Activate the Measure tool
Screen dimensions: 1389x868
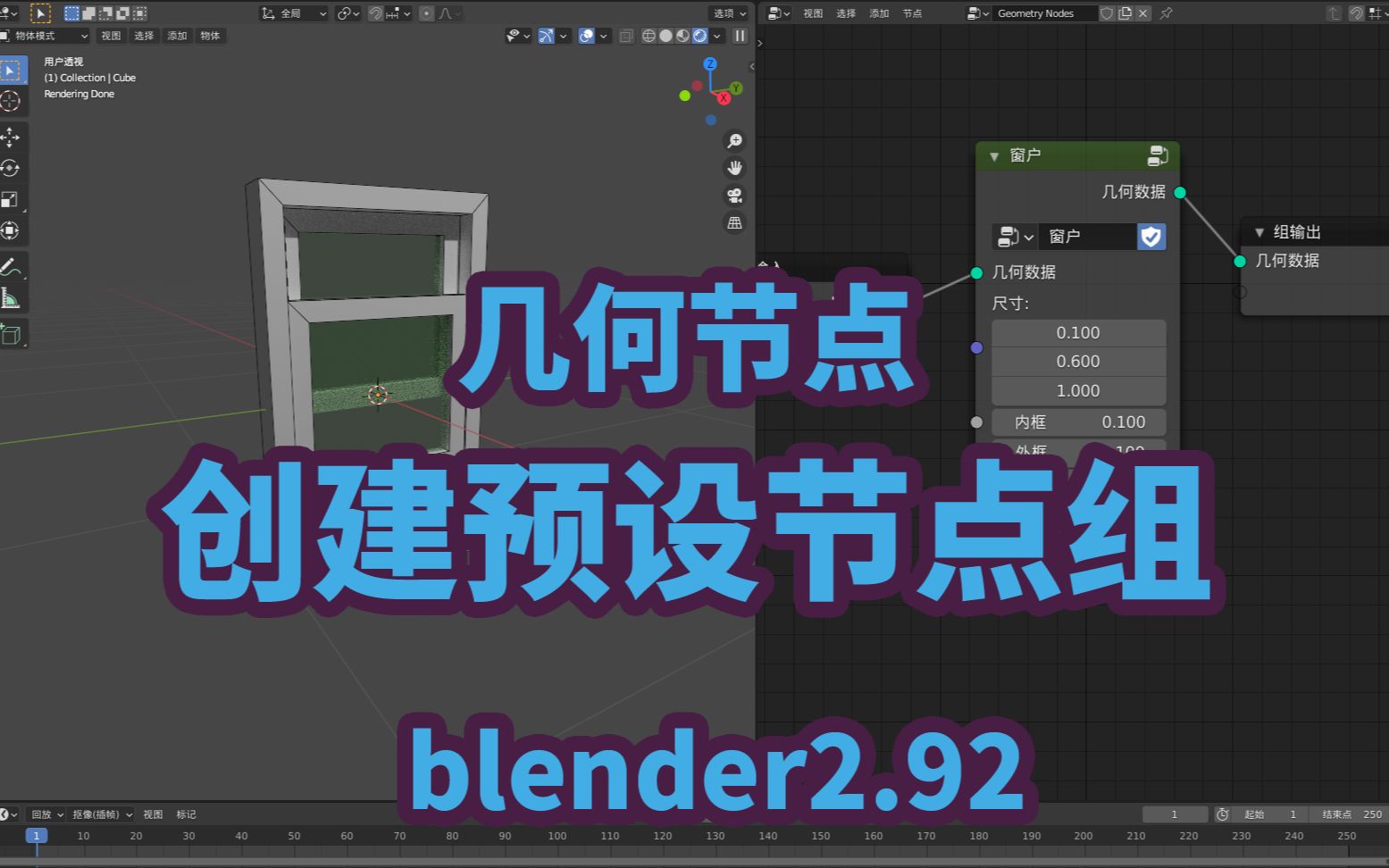pos(13,297)
